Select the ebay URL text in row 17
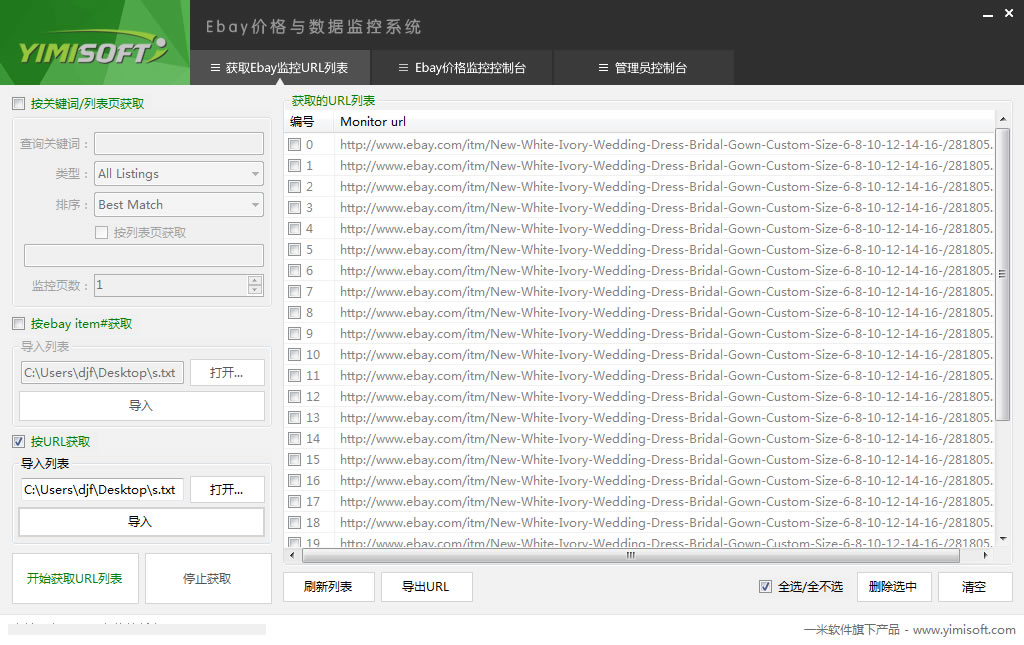This screenshot has height=645, width=1024. coord(666,502)
